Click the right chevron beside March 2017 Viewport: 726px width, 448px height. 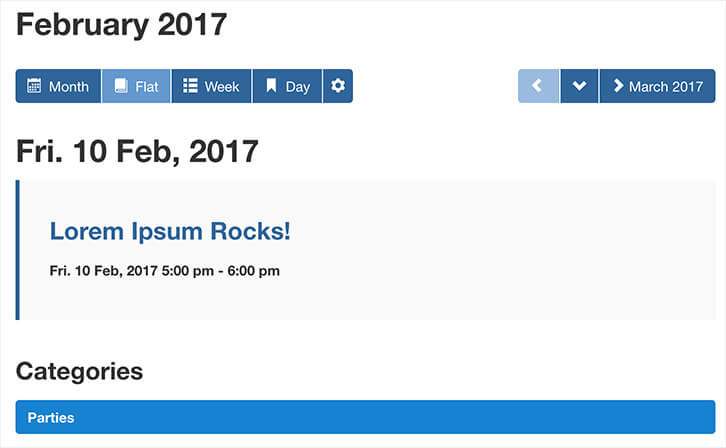pos(618,86)
